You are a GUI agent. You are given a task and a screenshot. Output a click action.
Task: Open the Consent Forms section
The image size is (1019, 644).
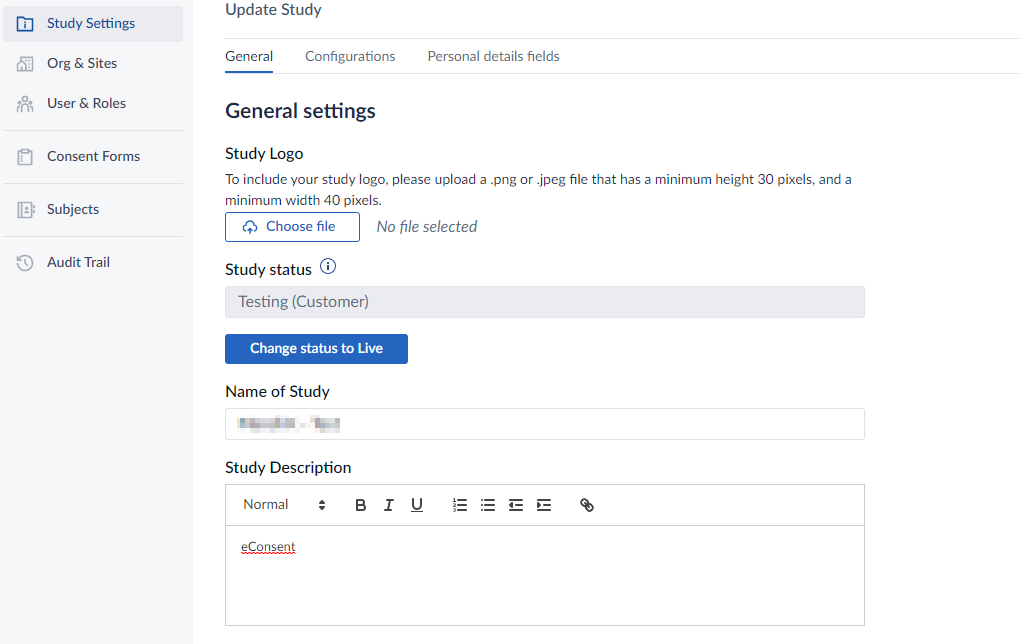(x=93, y=157)
